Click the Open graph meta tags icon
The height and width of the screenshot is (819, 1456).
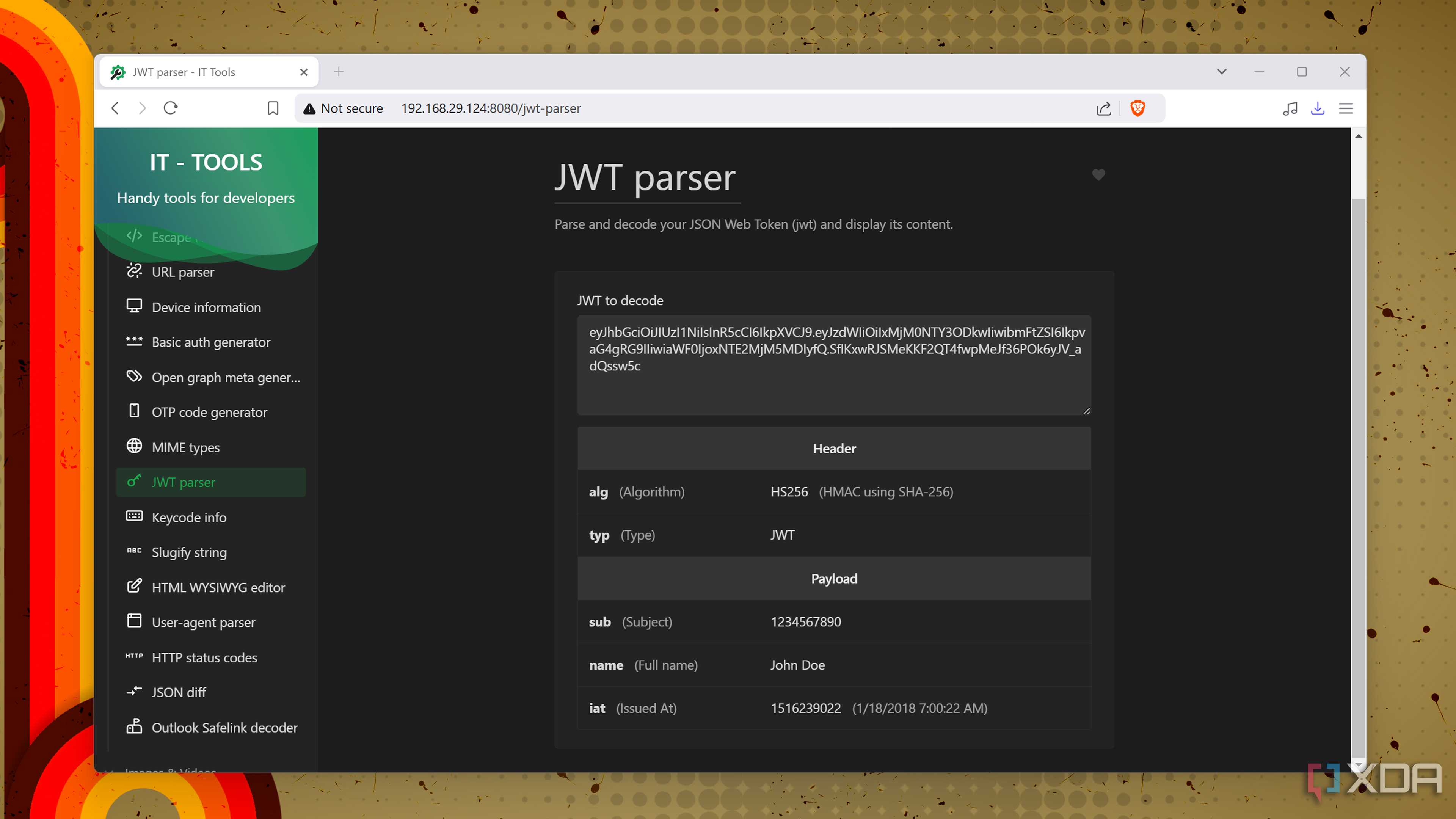click(134, 376)
